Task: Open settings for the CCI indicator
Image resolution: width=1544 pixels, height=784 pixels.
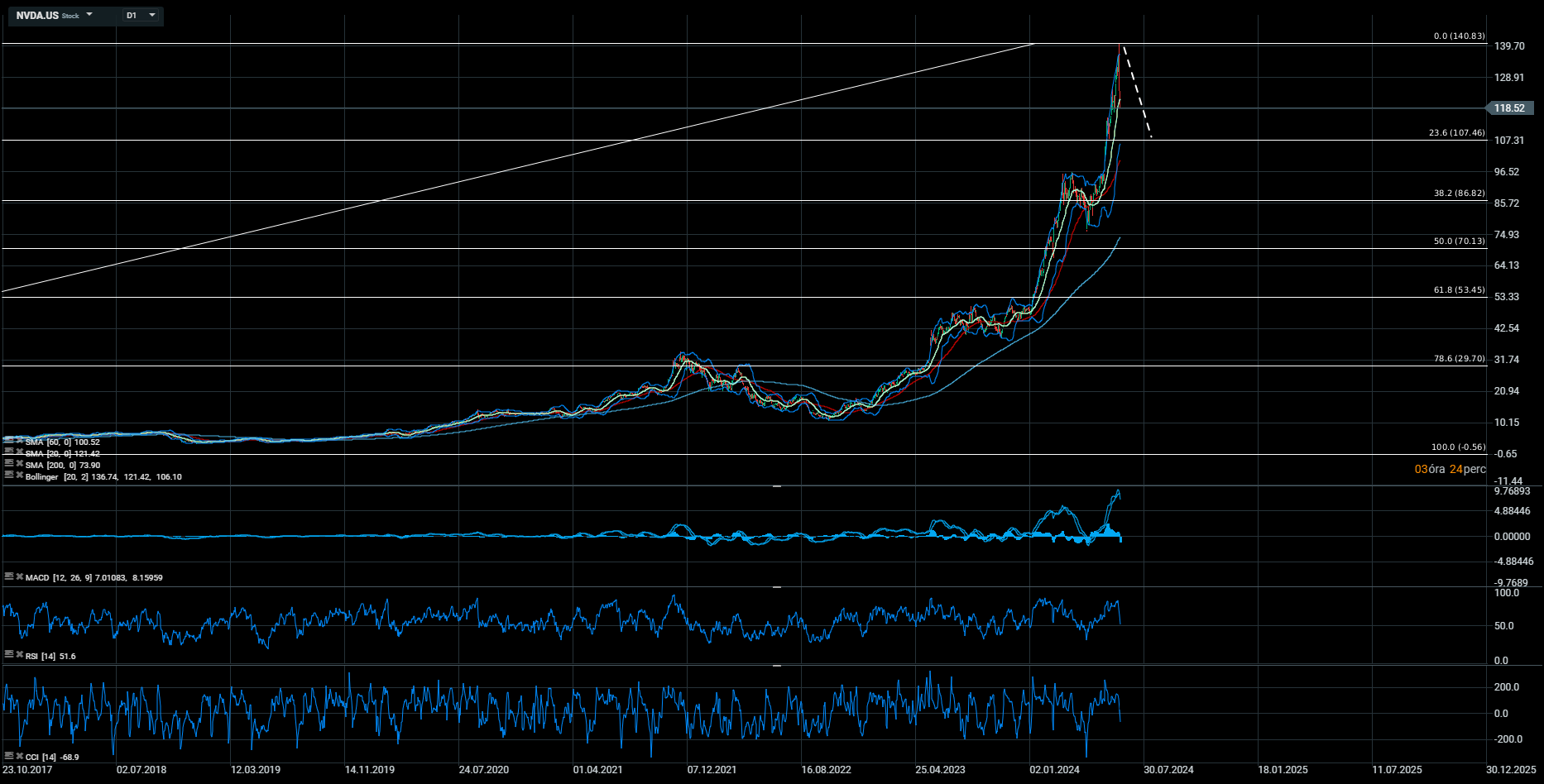Action: tap(9, 756)
